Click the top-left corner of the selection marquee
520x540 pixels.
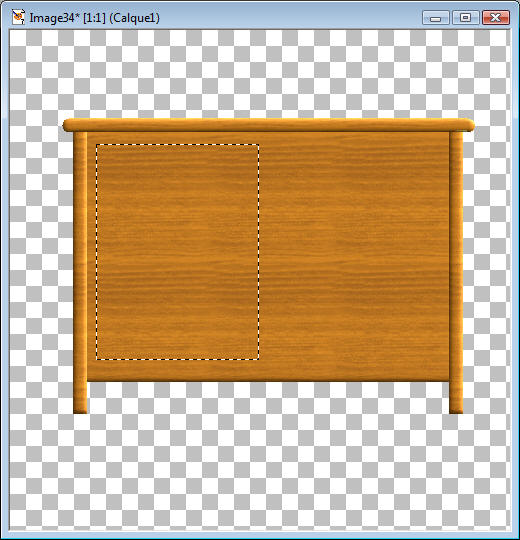96,145
